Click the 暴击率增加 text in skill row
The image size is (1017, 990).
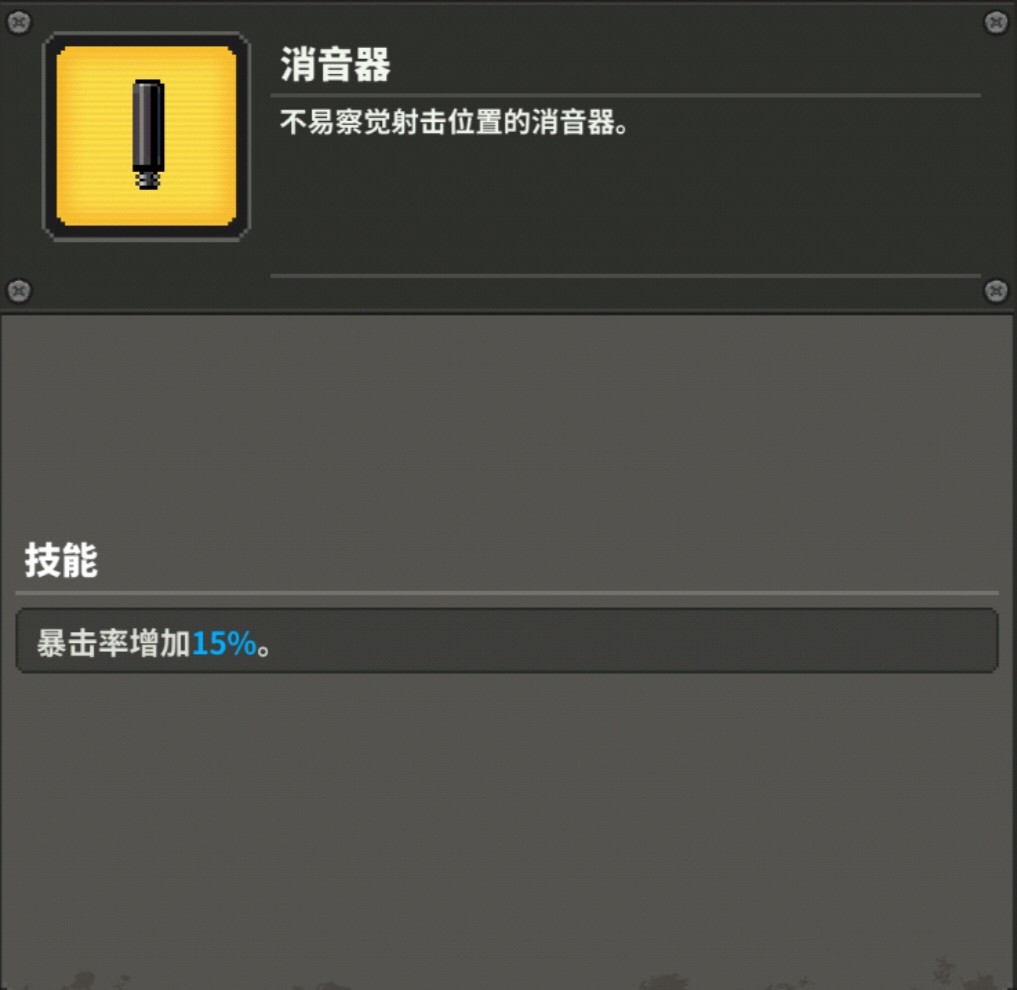114,644
